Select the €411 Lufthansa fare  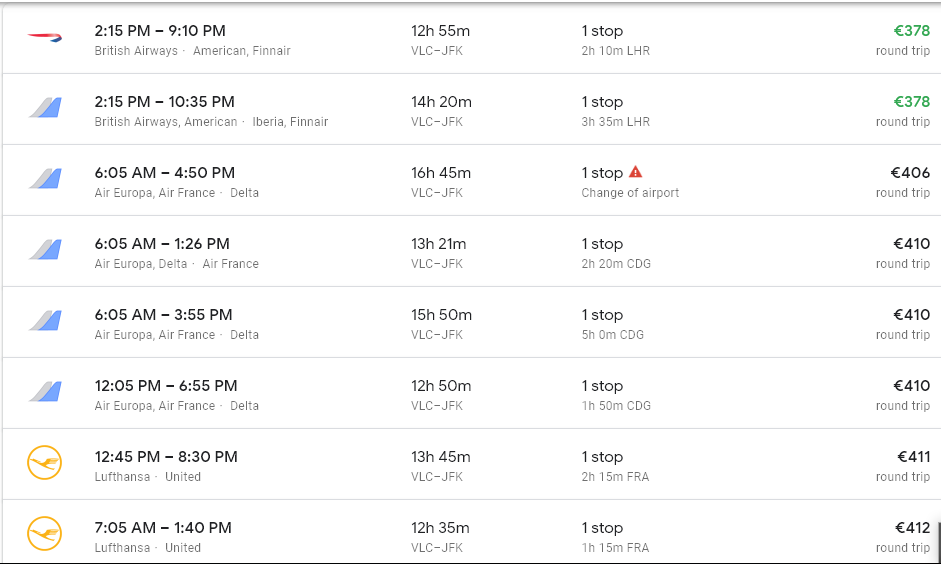pos(913,457)
